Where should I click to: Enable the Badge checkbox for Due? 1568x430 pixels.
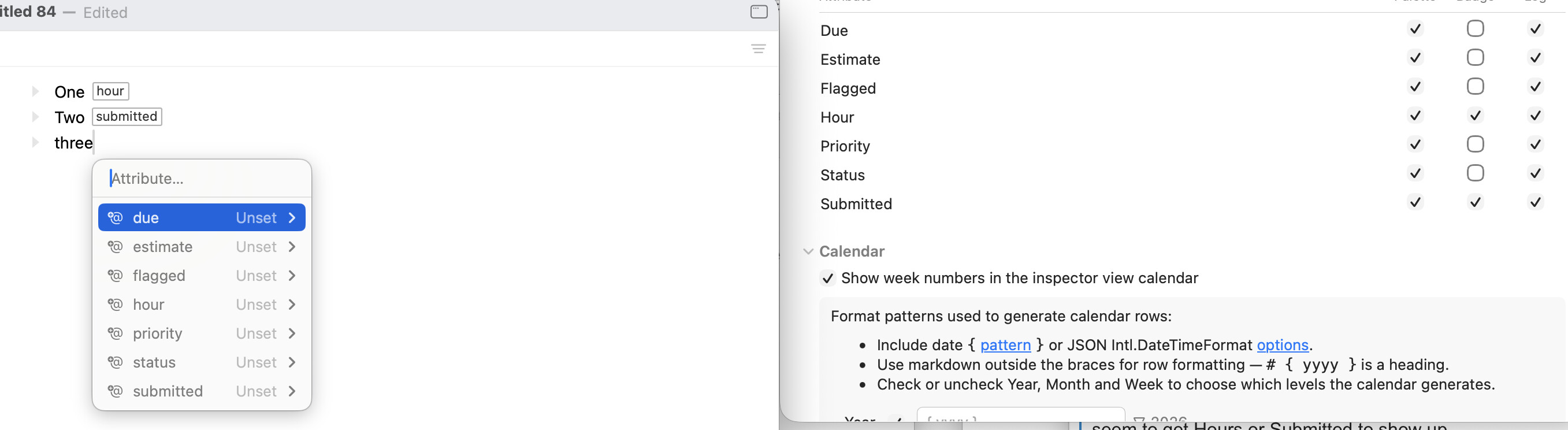(x=1475, y=29)
